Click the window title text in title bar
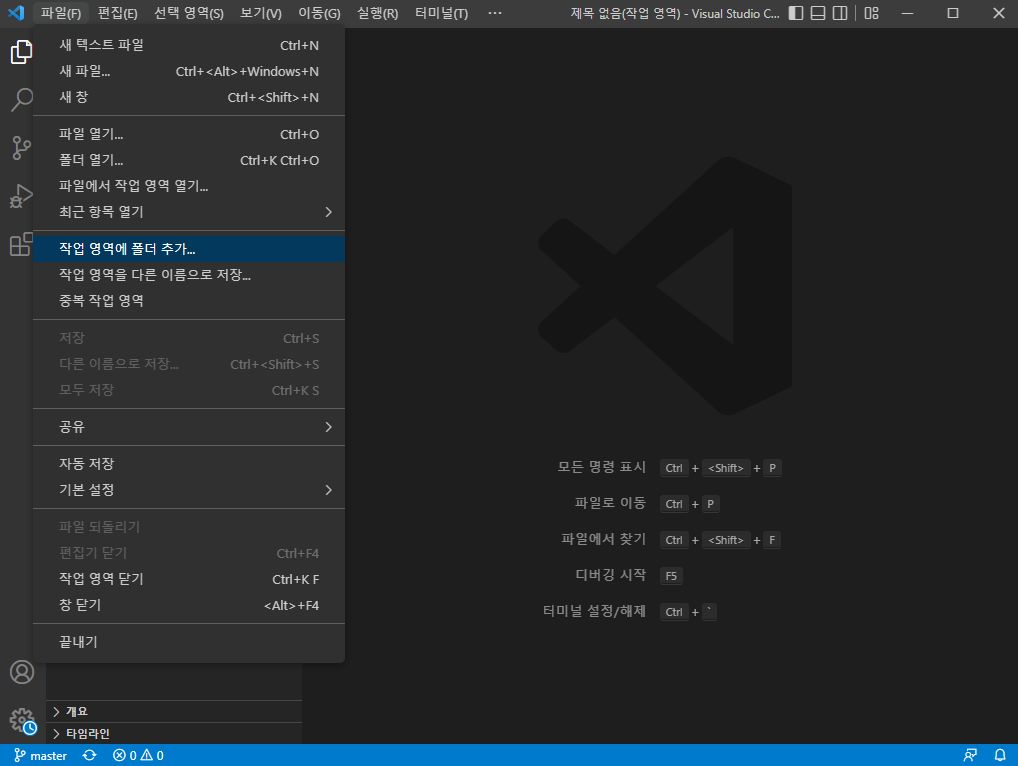The height and width of the screenshot is (766, 1018). 675,13
